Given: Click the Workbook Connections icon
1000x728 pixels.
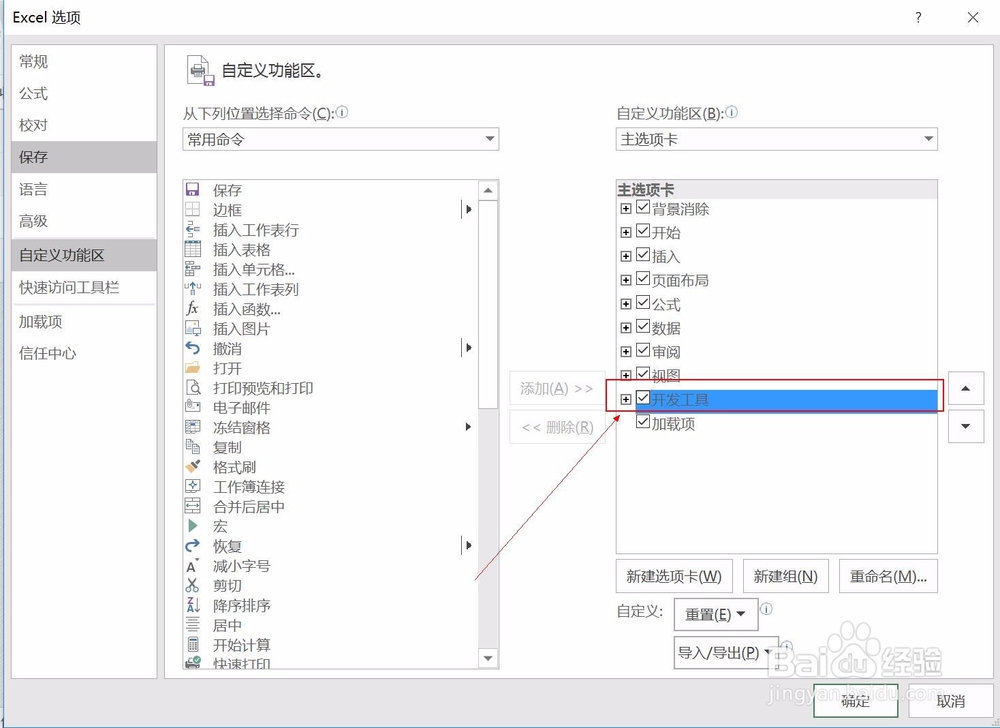Looking at the screenshot, I should click(193, 486).
